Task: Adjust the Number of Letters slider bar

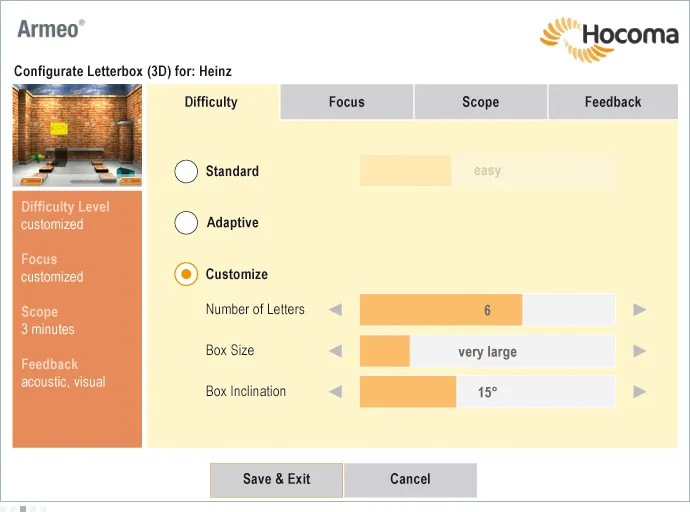Action: click(488, 310)
